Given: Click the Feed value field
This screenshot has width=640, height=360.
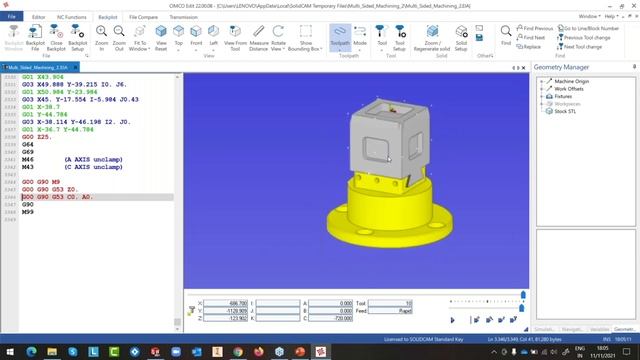Looking at the screenshot, I should (x=390, y=311).
